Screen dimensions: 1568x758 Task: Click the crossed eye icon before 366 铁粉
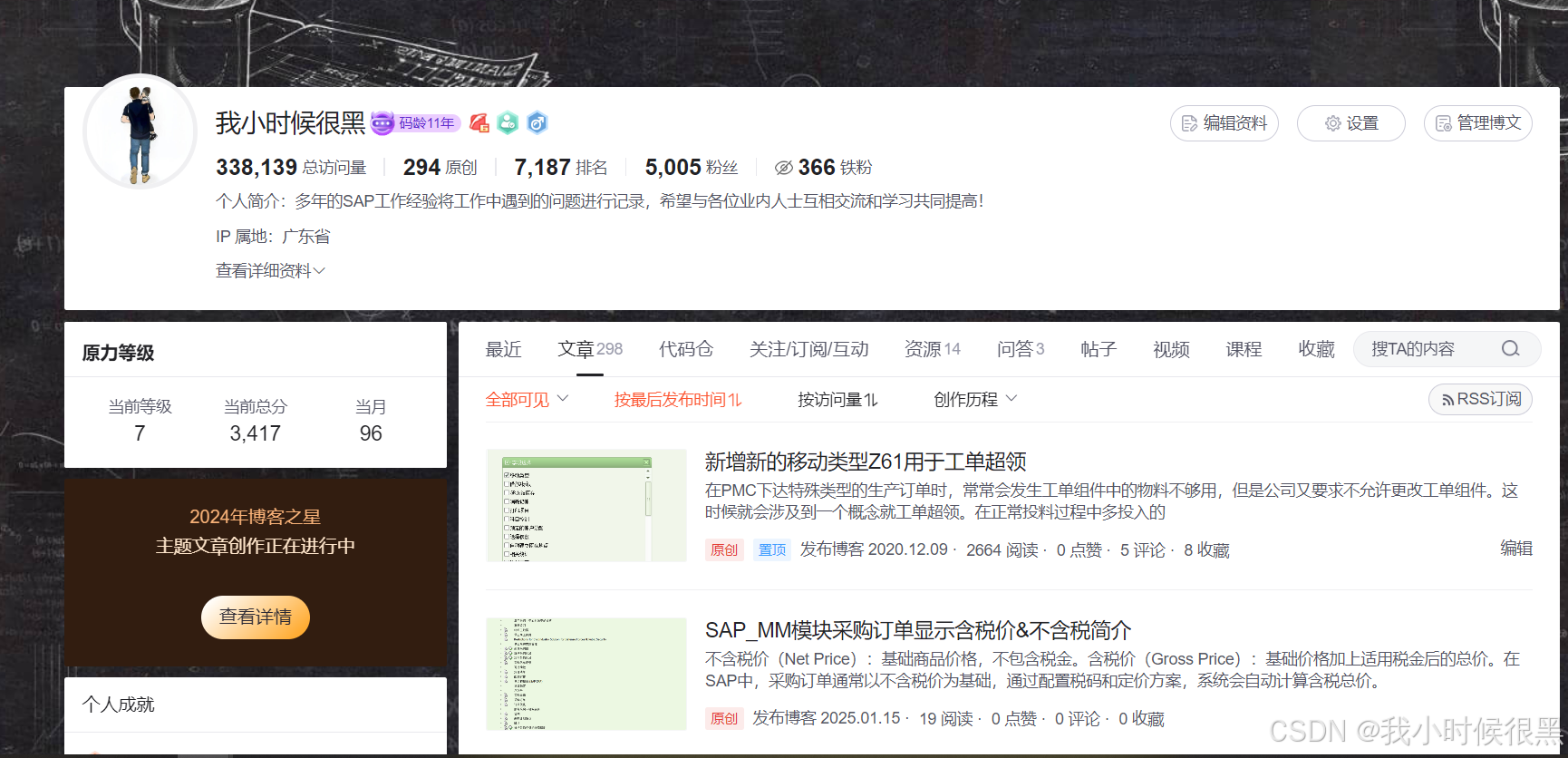[x=784, y=168]
